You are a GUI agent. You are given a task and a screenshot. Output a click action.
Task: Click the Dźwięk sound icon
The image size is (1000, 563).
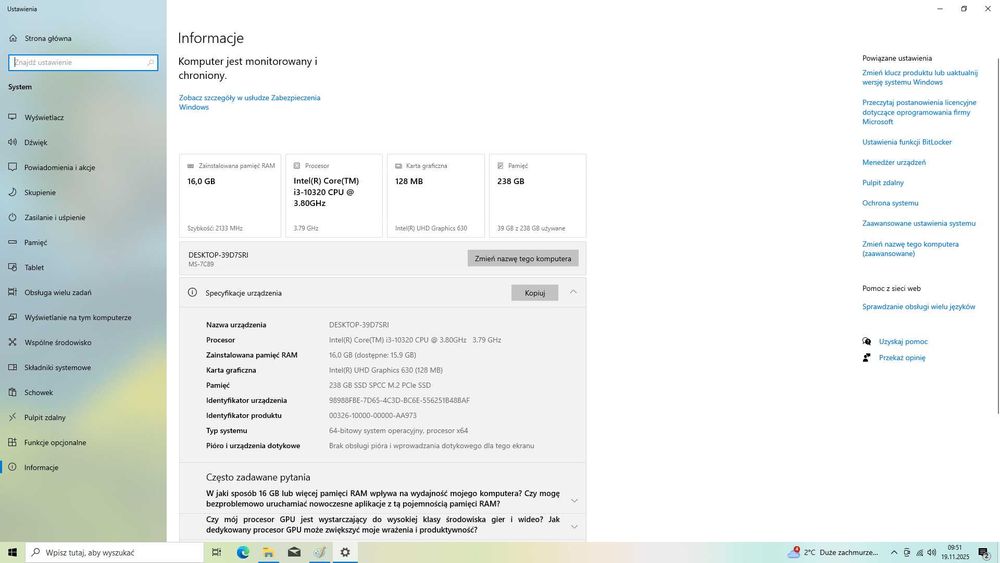[12, 142]
